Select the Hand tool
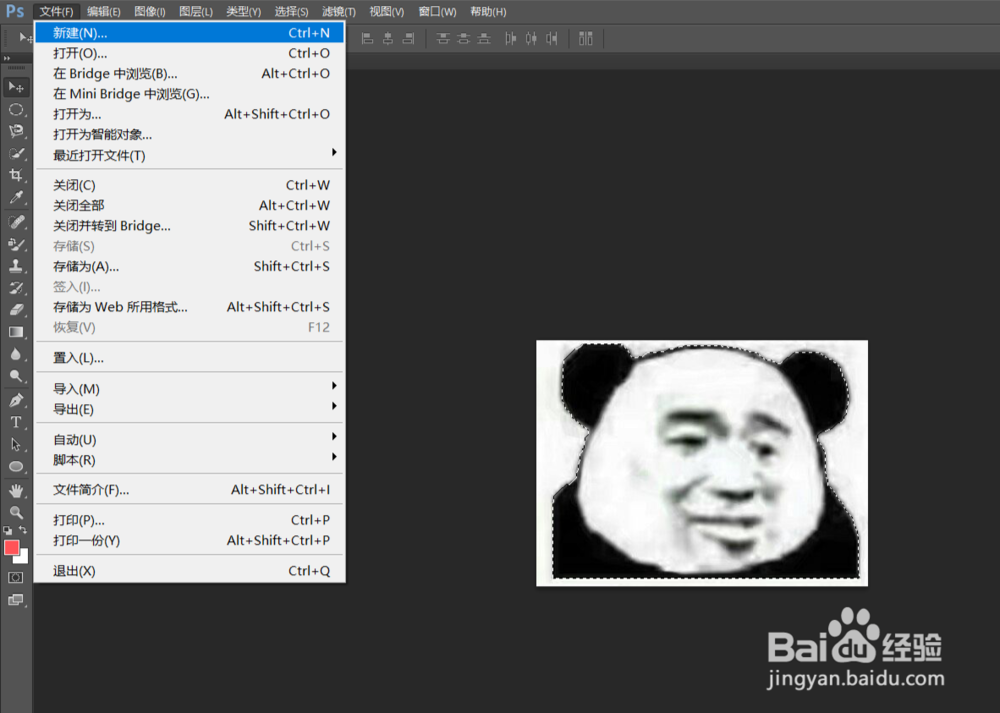 click(x=16, y=490)
